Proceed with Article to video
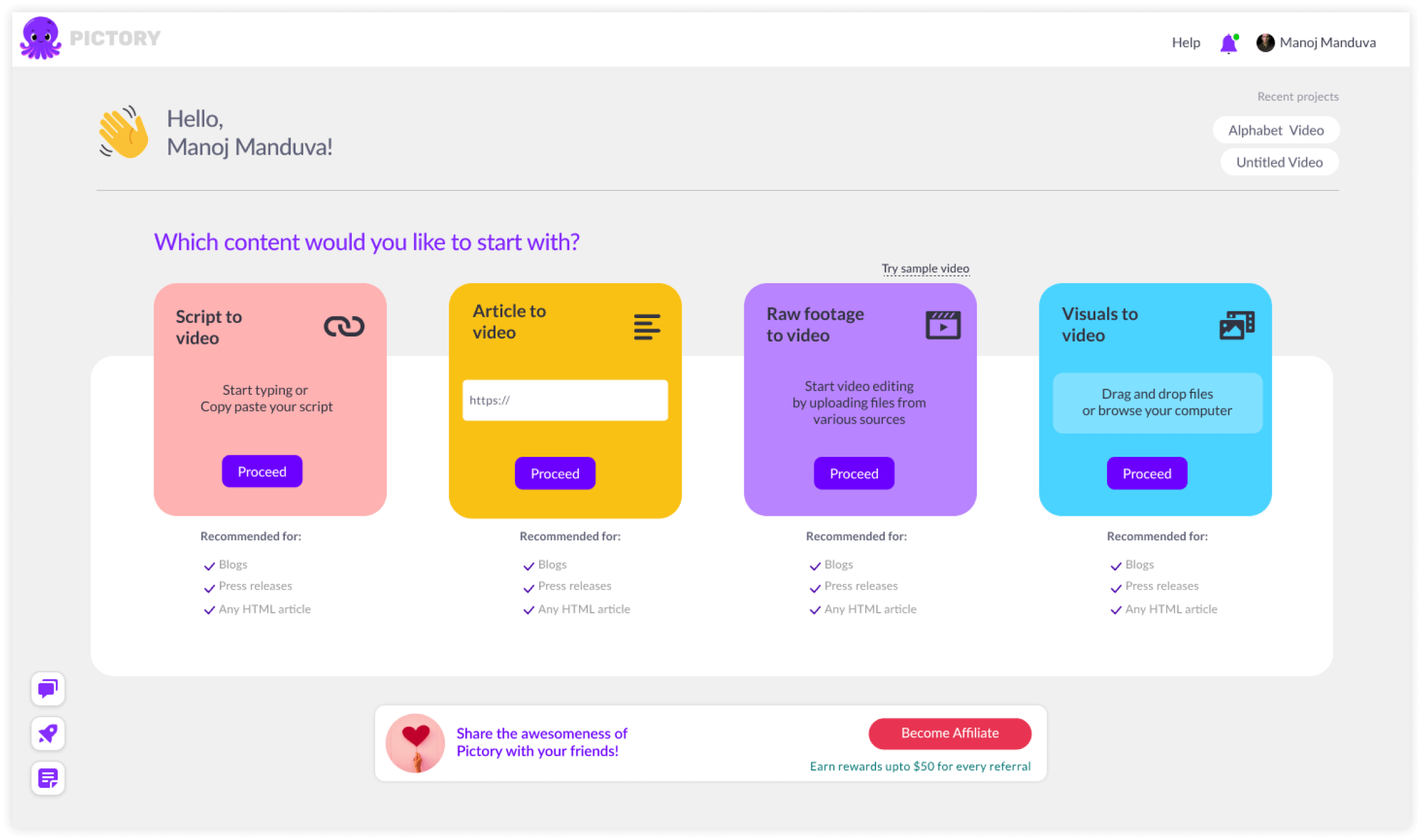Viewport: 1422px width, 840px height. click(555, 473)
